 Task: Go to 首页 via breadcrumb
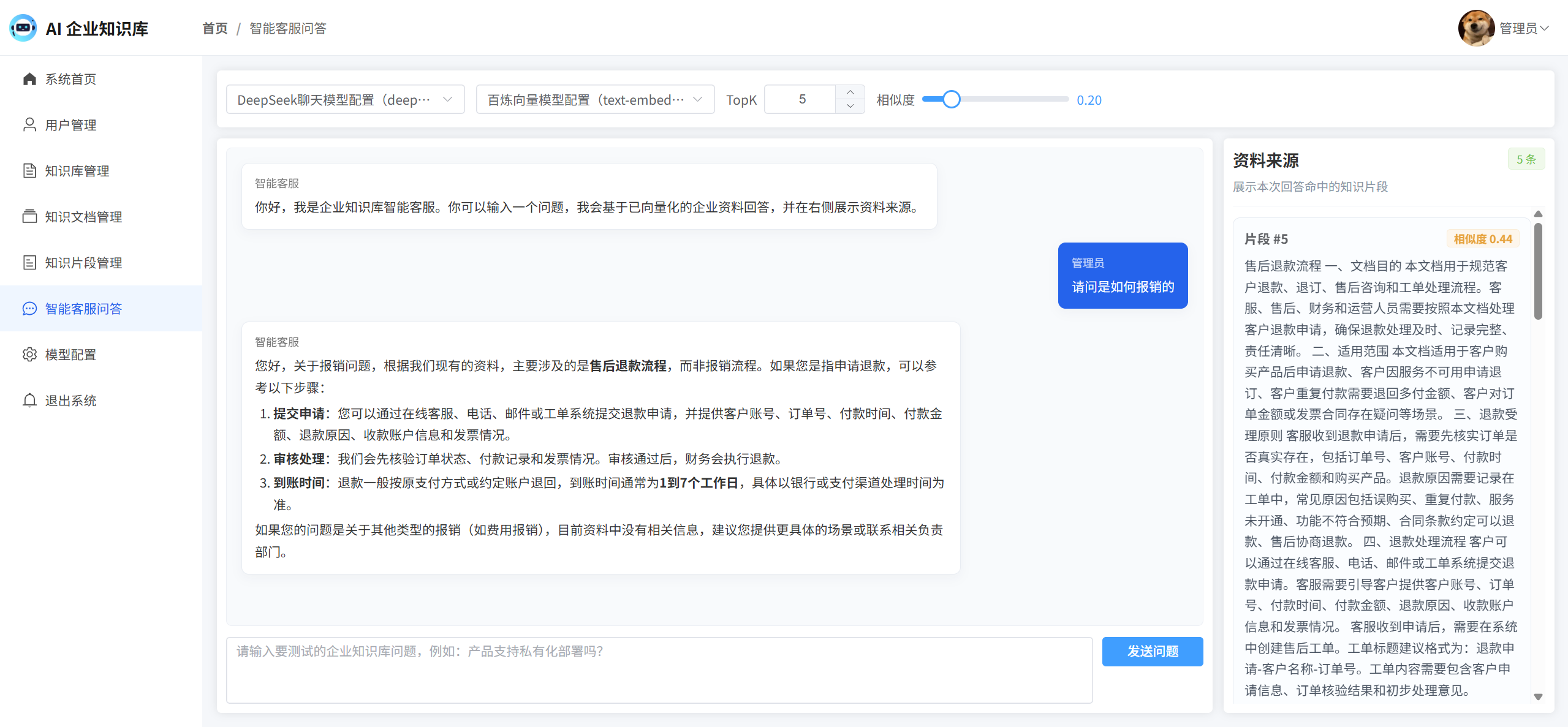215,28
